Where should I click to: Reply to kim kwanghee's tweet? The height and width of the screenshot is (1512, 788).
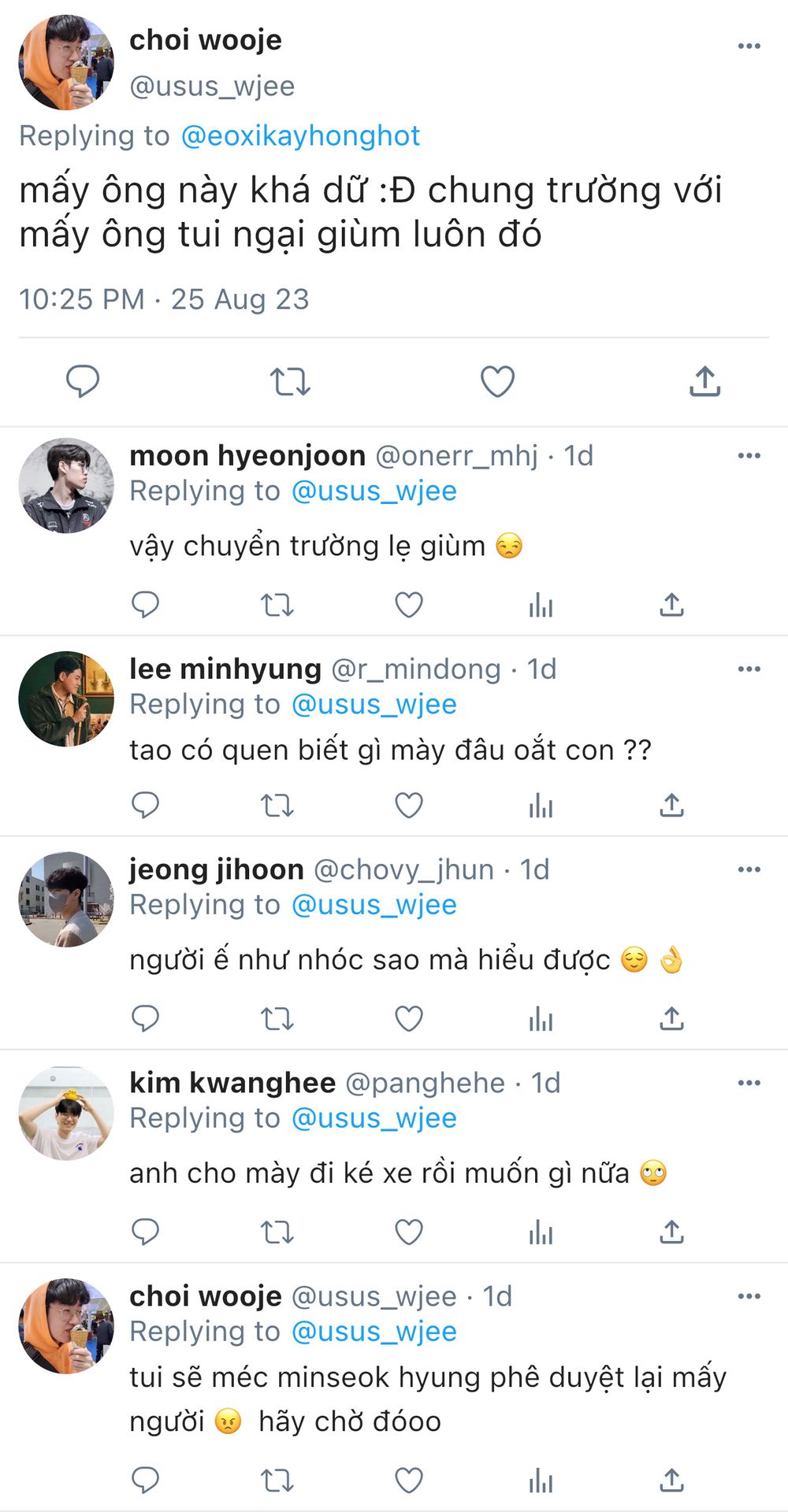[145, 1232]
